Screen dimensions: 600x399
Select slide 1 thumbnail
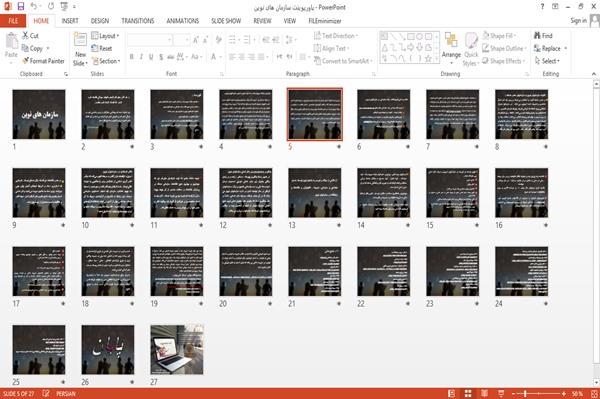39,114
